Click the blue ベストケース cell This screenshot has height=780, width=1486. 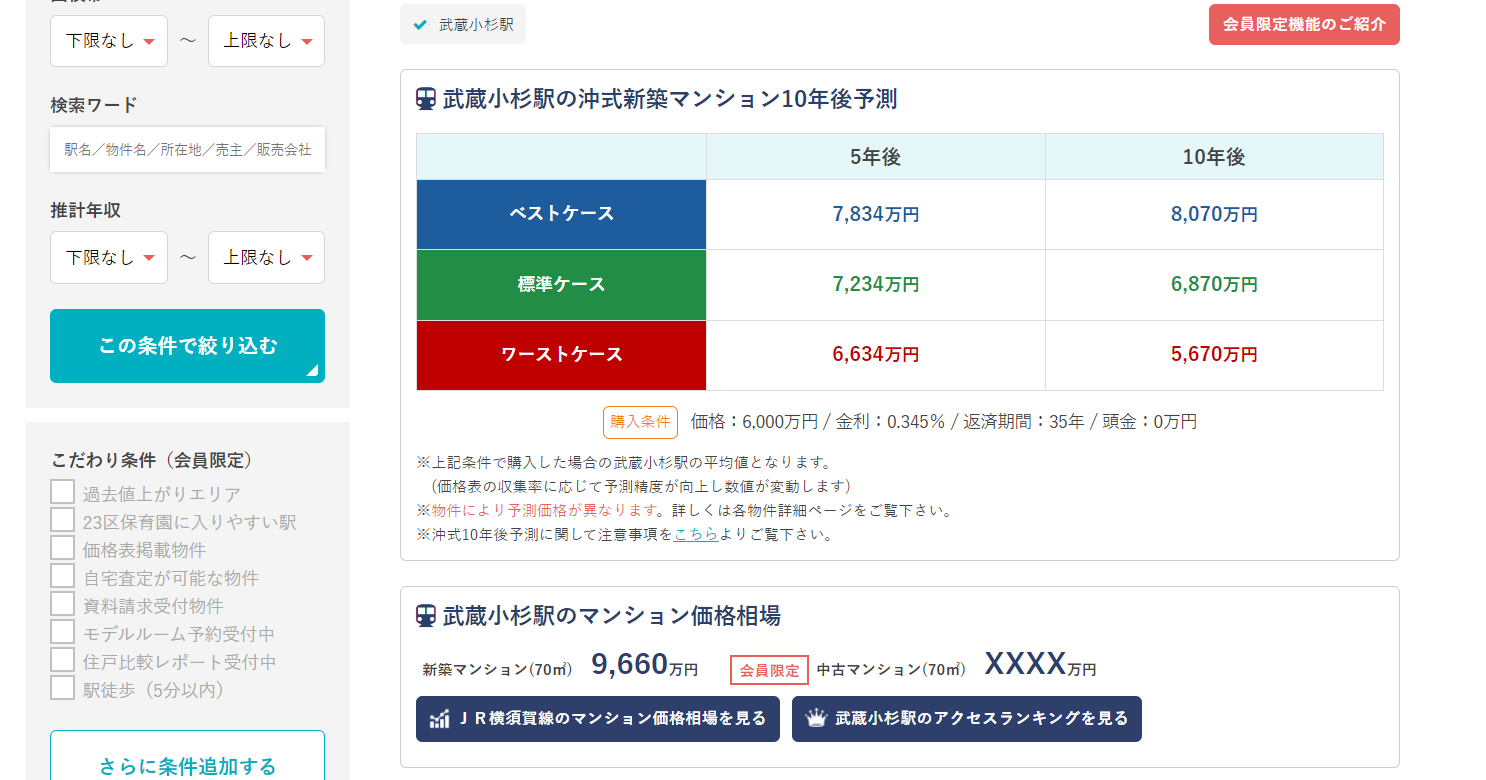(x=562, y=214)
